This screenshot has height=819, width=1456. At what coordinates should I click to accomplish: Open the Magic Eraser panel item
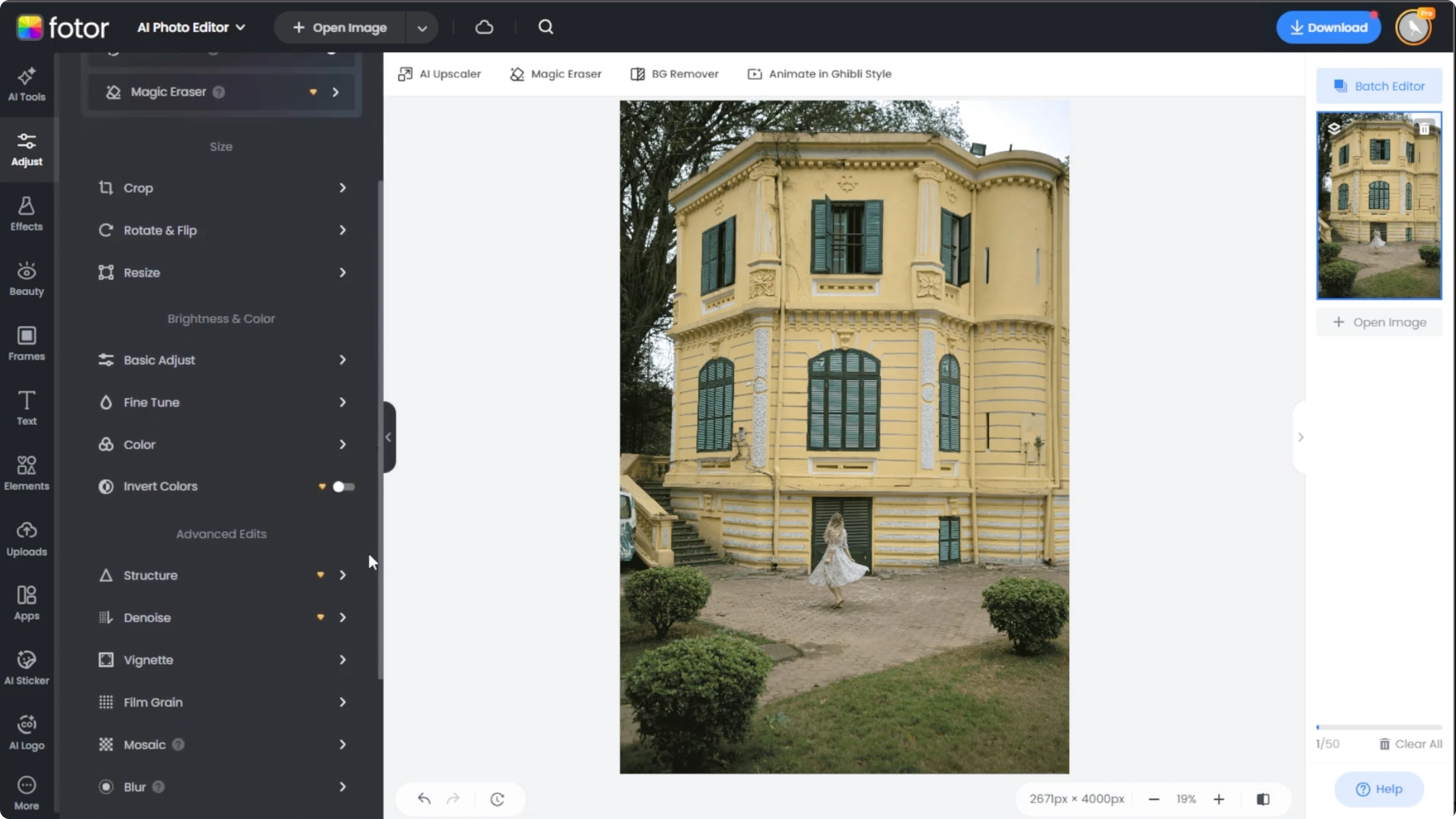[x=222, y=92]
